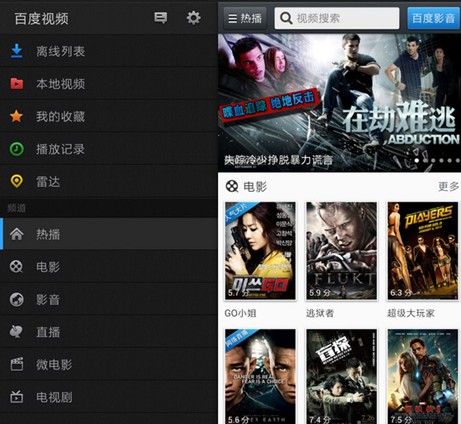
Task: Select 影音 channel in sidebar
Action: (x=109, y=299)
